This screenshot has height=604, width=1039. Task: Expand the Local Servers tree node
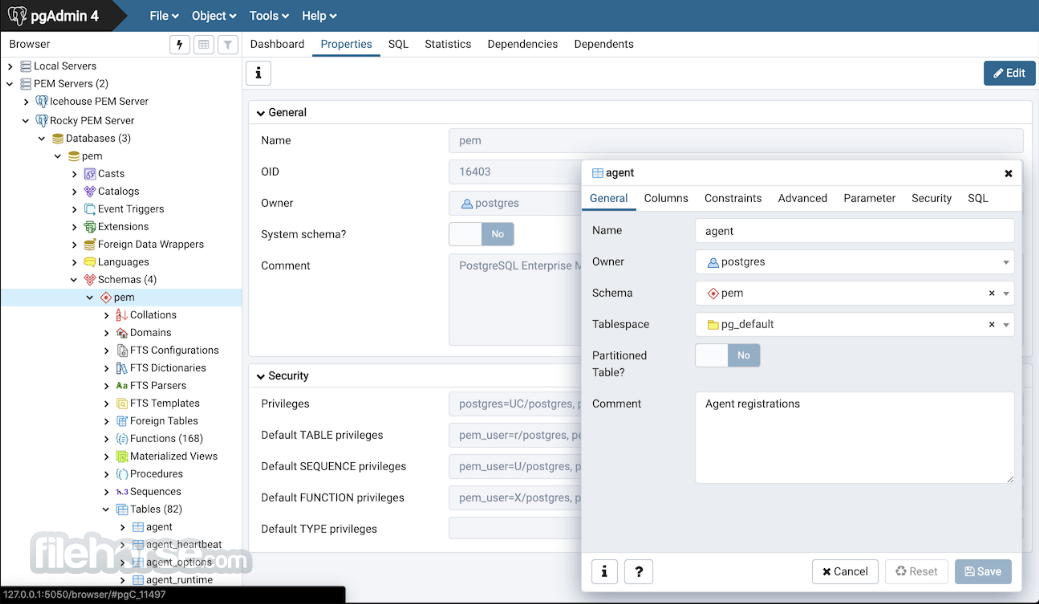10,66
